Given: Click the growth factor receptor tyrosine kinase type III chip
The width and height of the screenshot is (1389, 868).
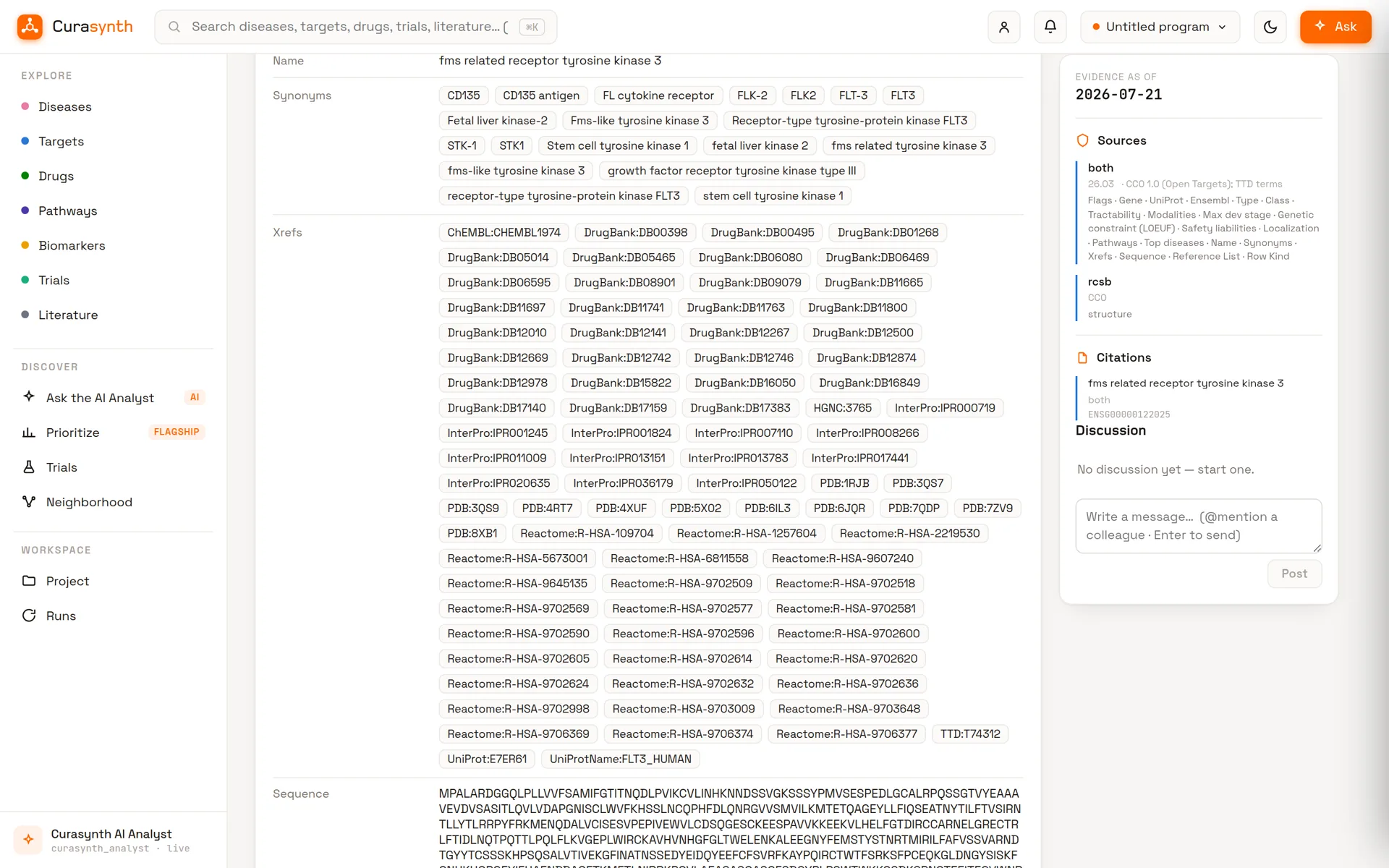Looking at the screenshot, I should [731, 171].
